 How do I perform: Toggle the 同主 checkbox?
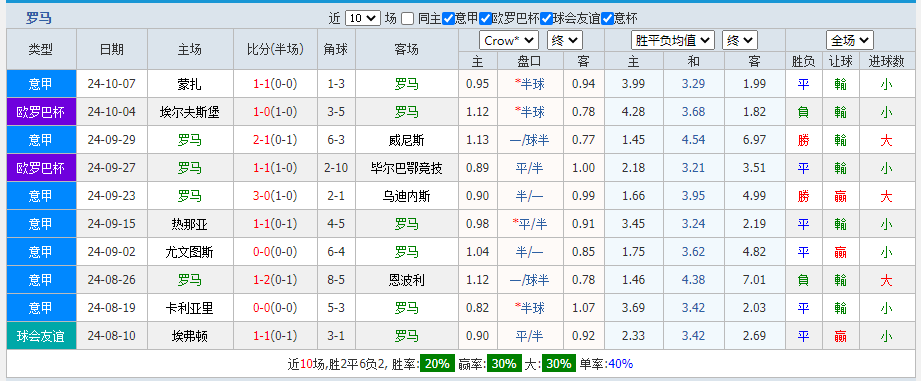click(x=408, y=18)
